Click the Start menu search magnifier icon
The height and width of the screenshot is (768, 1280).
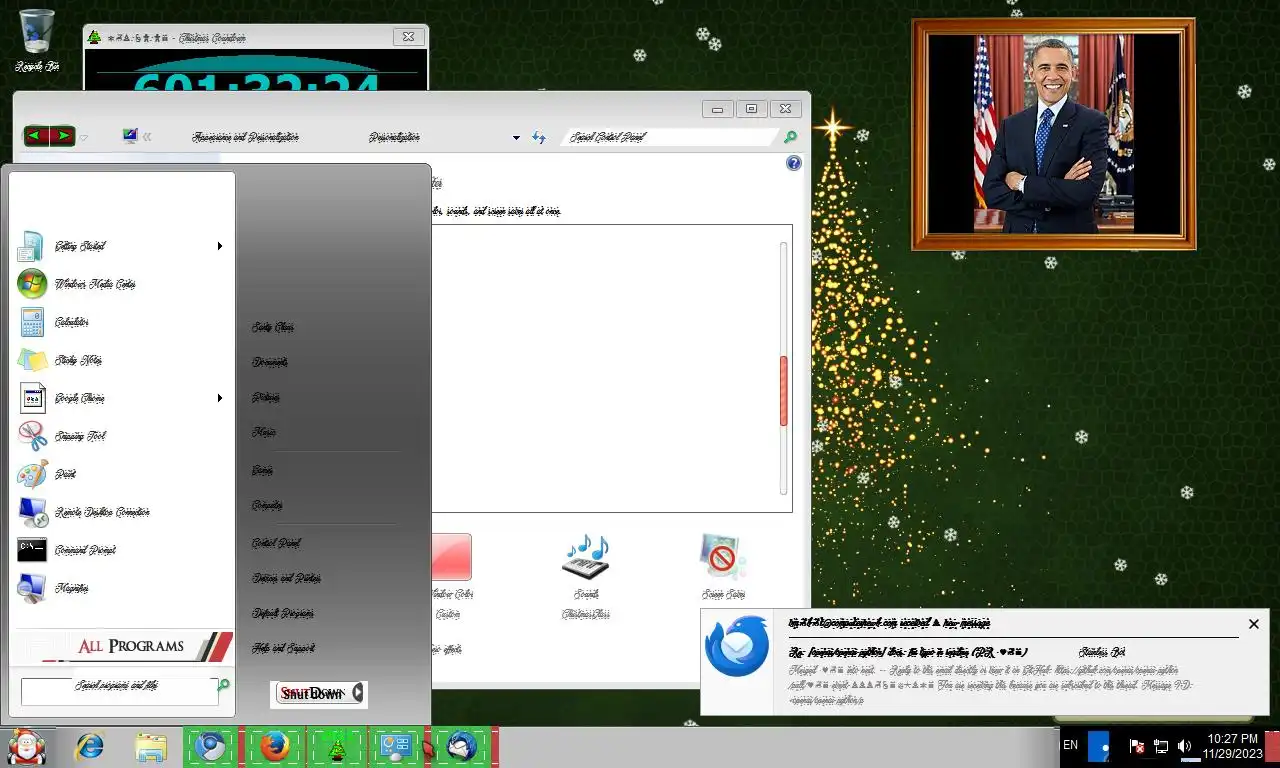tap(224, 686)
